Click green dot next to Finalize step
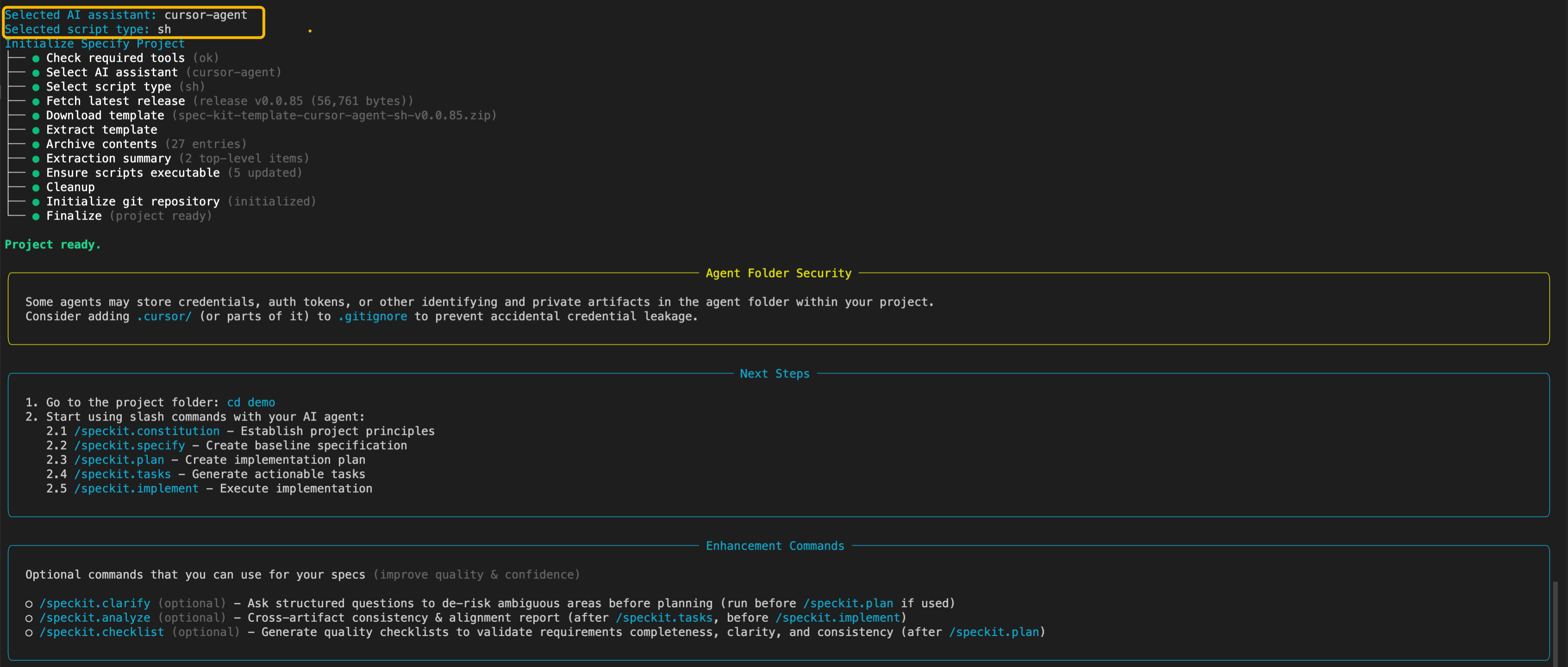 pyautogui.click(x=36, y=217)
